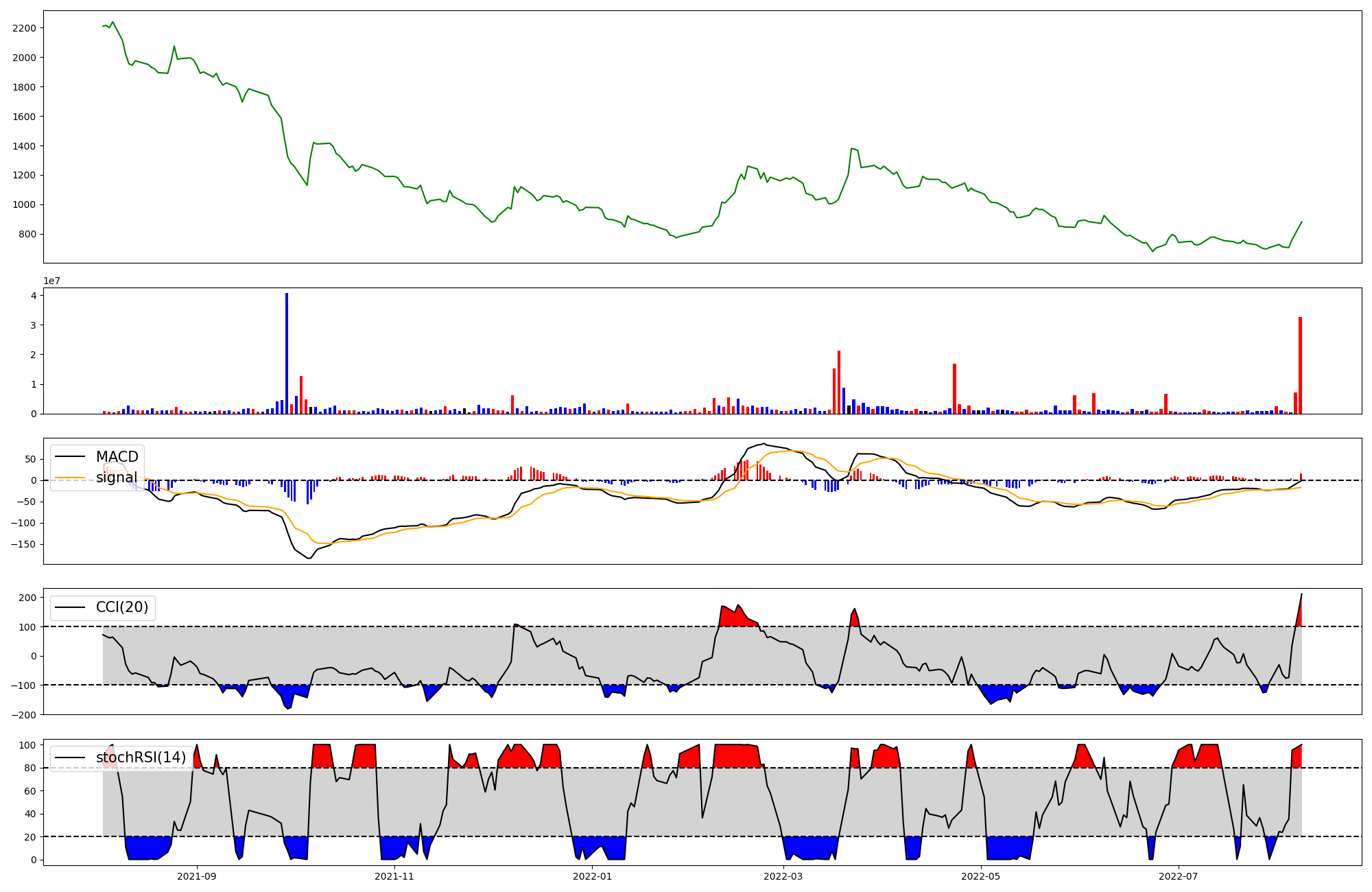Click the 800 price axis tick label
Viewport: 1372px width, 892px height.
click(27, 234)
